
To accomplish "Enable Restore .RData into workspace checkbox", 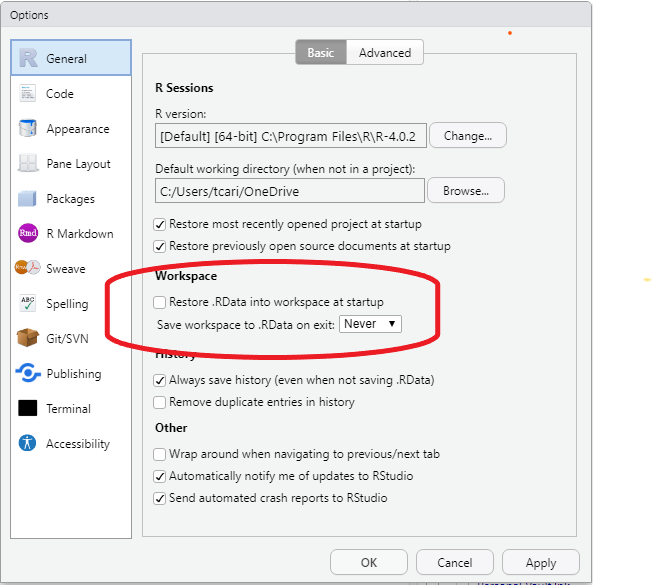I will point(160,302).
